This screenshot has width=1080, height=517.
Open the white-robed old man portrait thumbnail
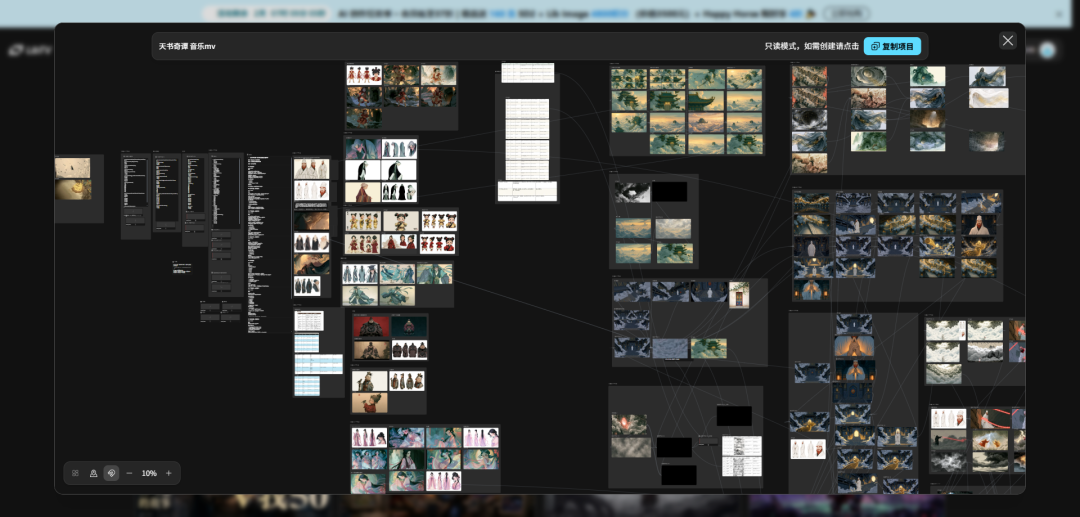(978, 225)
